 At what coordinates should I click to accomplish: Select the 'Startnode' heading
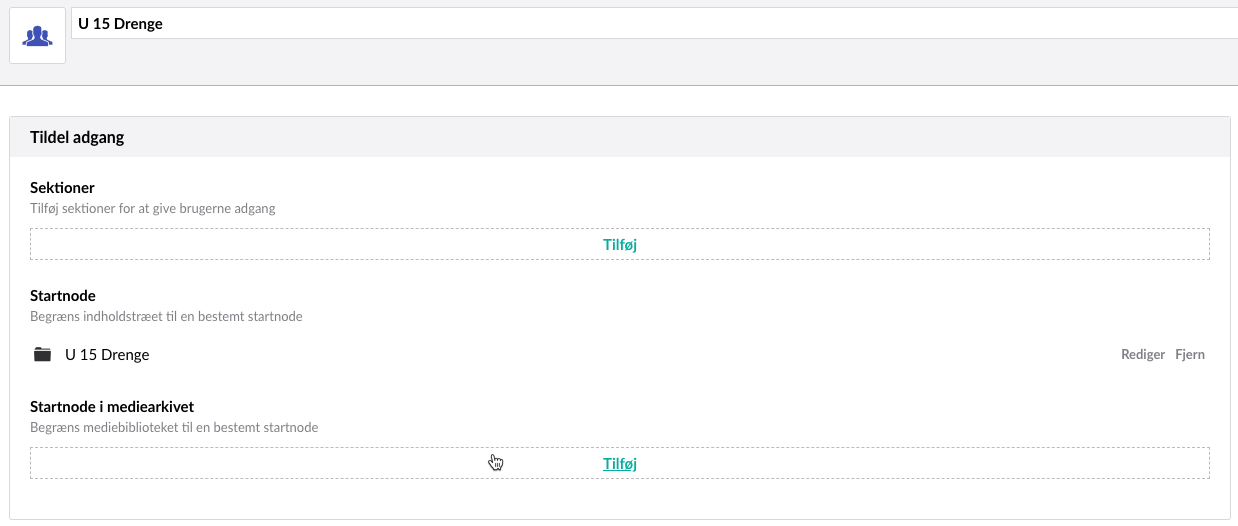coord(63,295)
